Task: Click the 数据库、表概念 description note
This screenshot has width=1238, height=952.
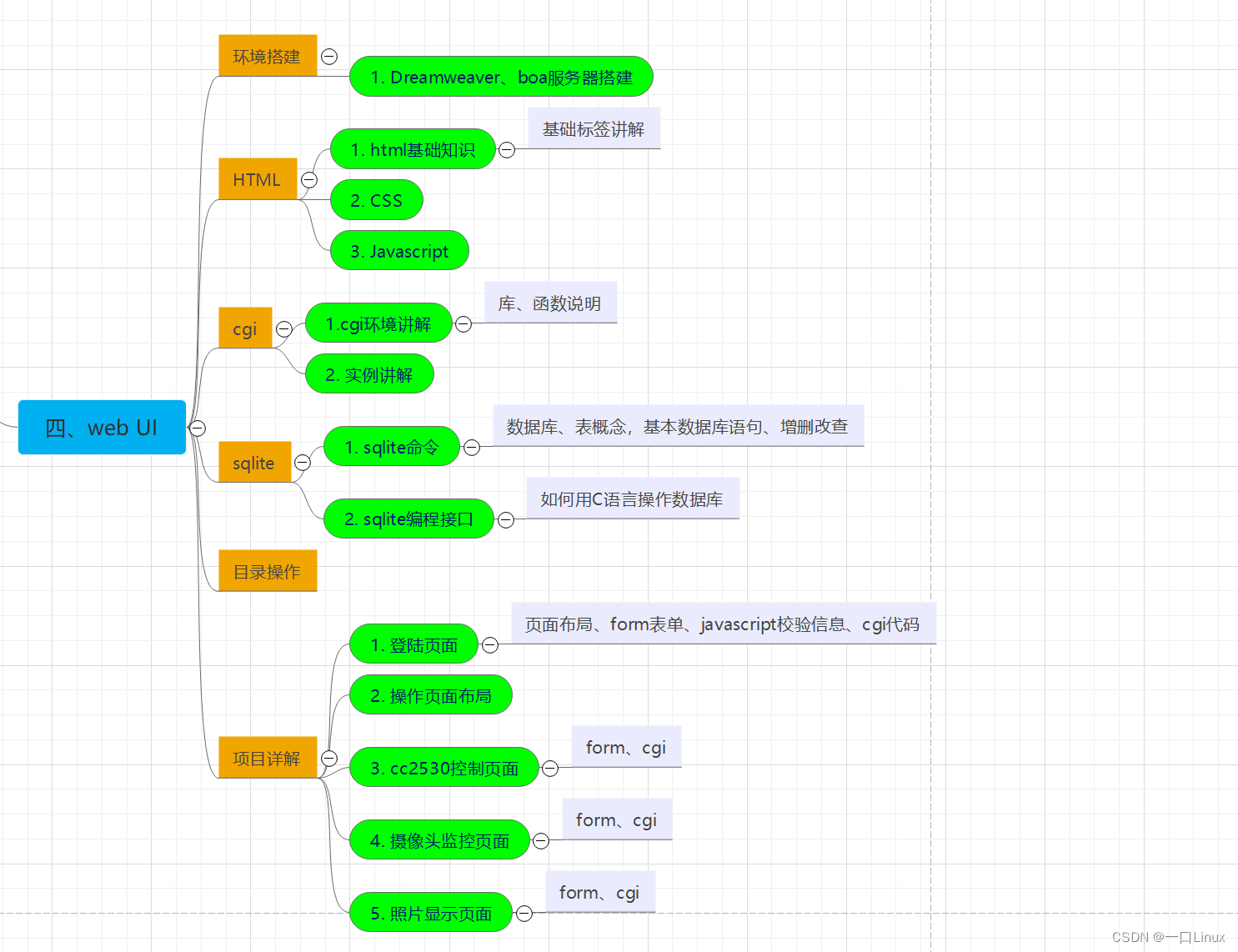Action: click(x=679, y=426)
